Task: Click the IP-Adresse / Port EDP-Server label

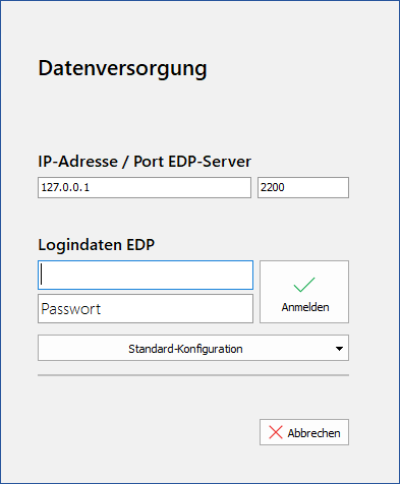Action: (144, 162)
